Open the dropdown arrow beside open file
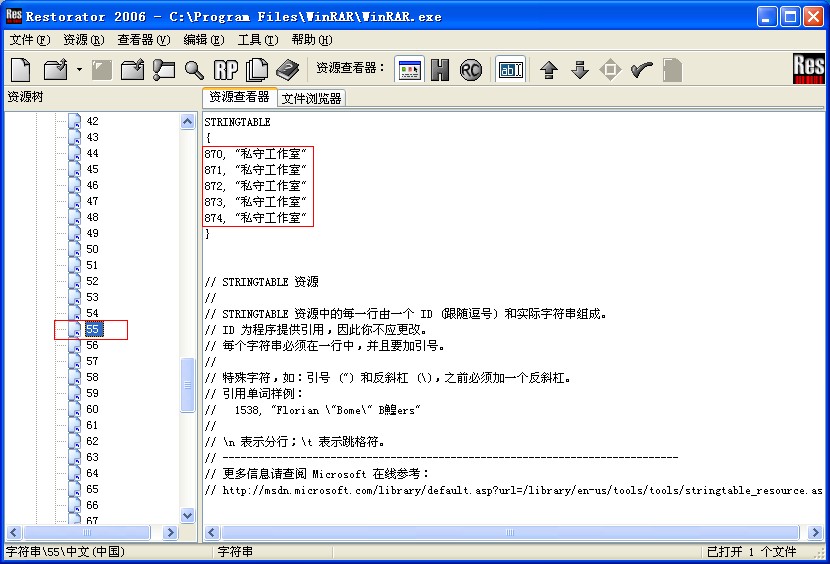 79,70
